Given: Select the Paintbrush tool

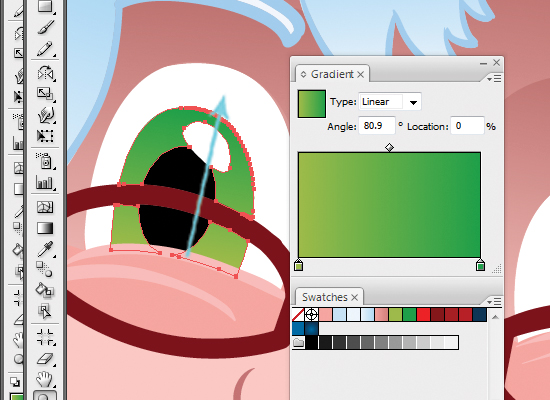Looking at the screenshot, I should click(45, 27).
